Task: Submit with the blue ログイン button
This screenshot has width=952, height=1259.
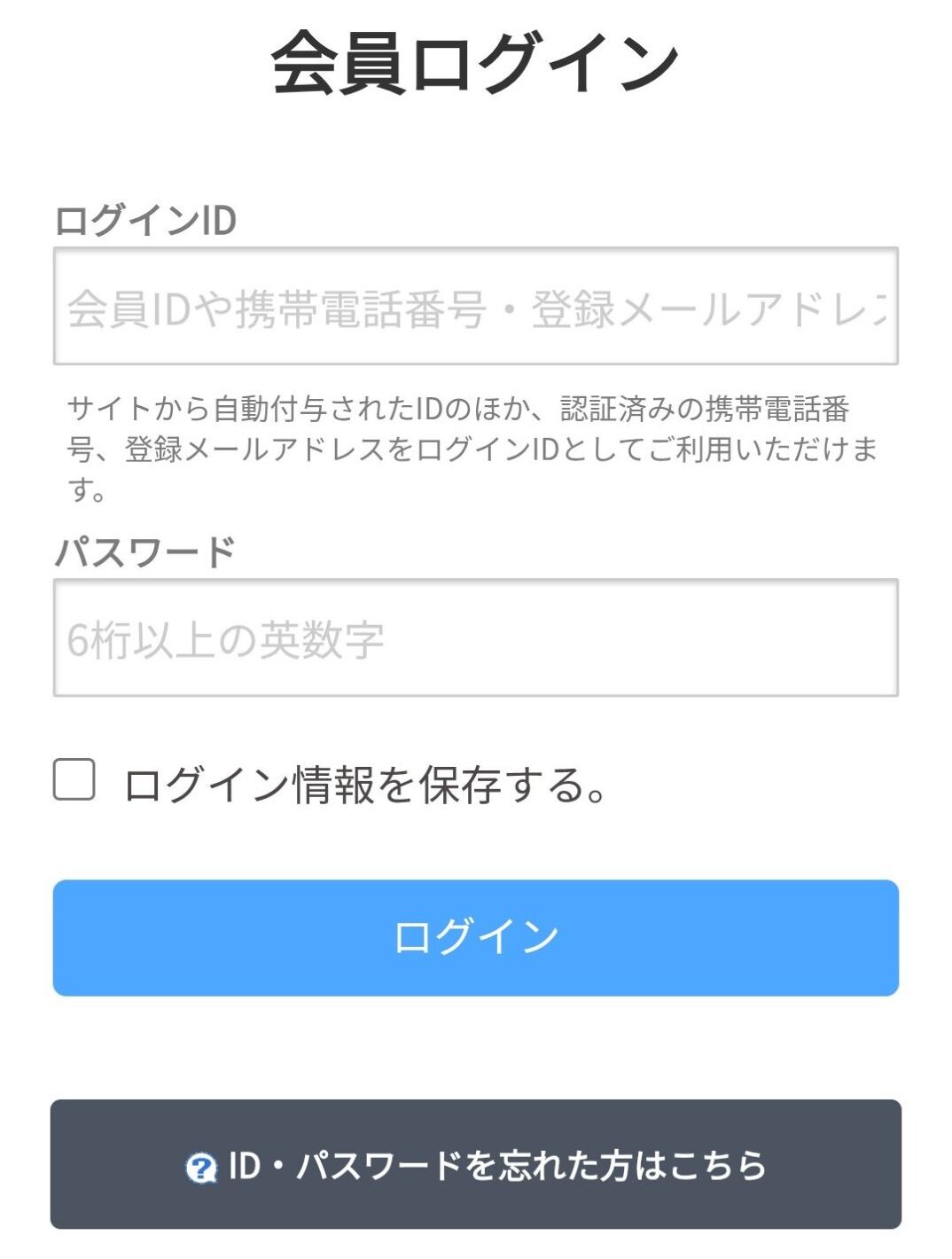Action: pyautogui.click(x=476, y=937)
